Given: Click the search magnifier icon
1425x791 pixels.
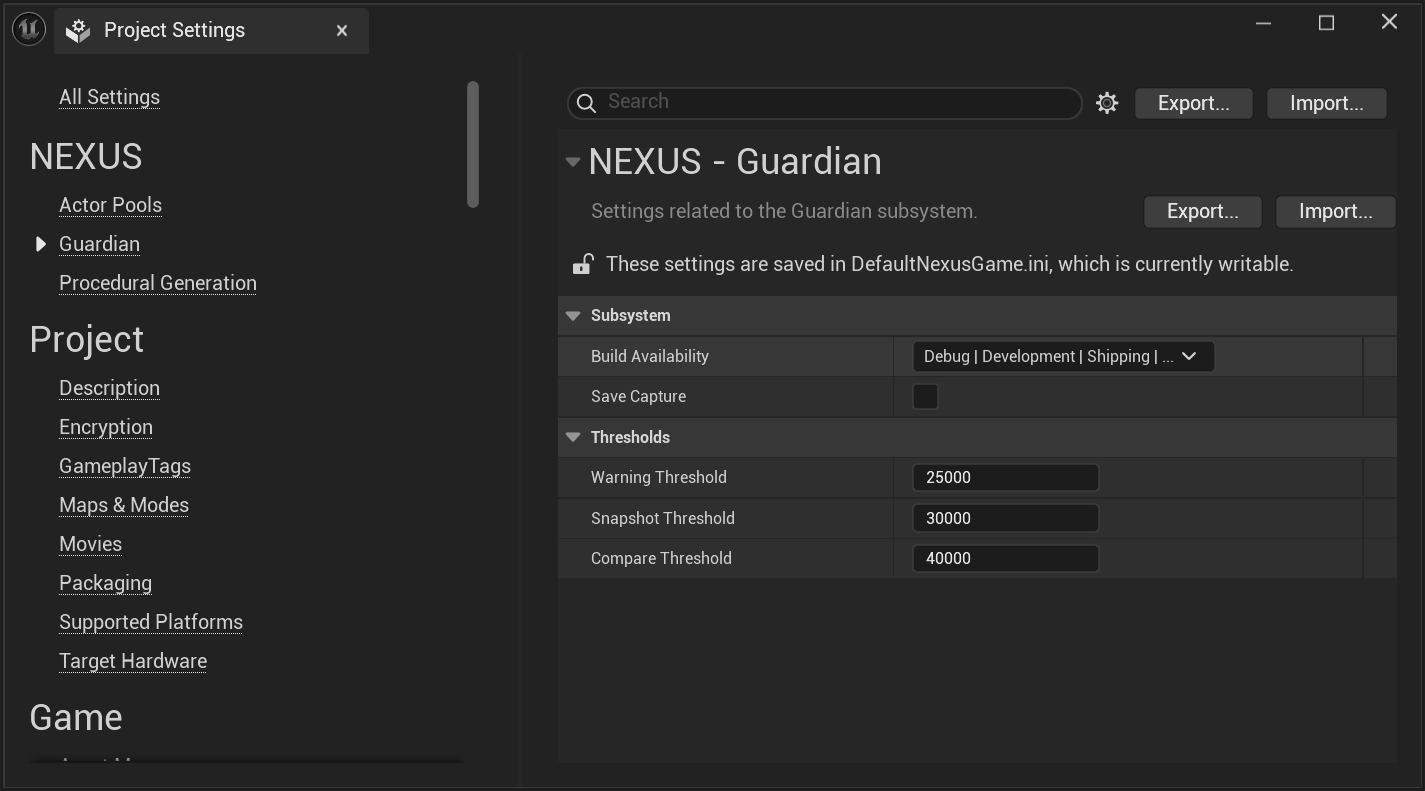Looking at the screenshot, I should pos(585,102).
